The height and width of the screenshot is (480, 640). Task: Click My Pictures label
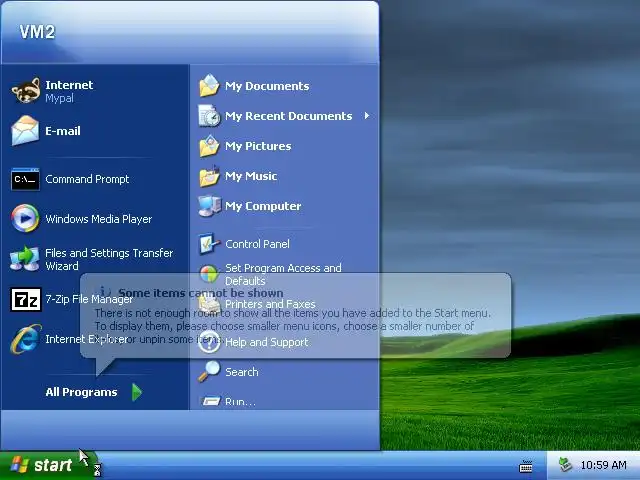pos(258,146)
